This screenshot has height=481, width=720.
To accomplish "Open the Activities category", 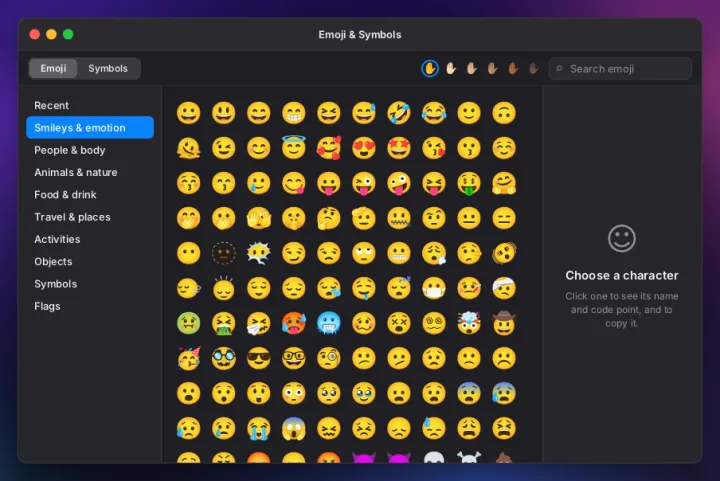I will [x=90, y=239].
